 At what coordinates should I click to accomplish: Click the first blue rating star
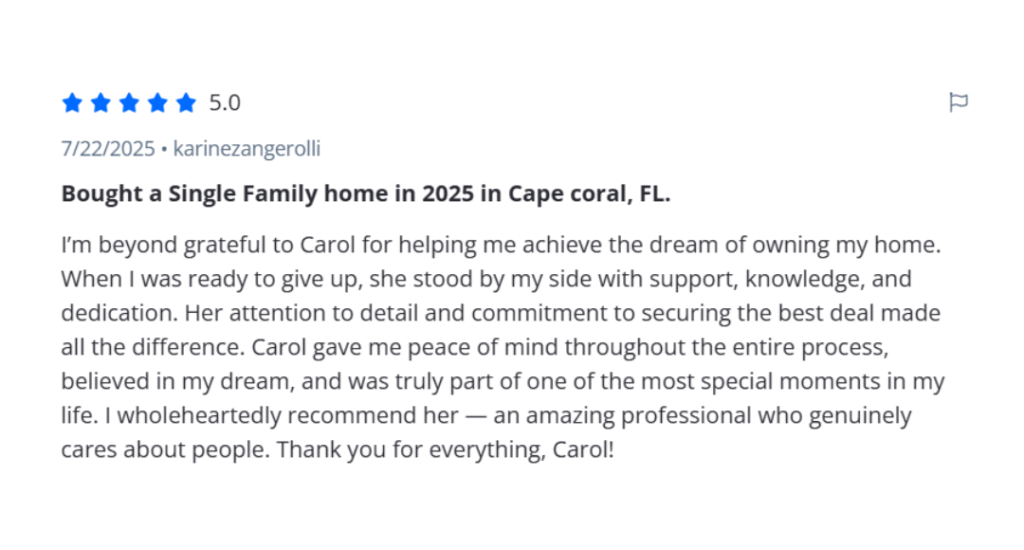click(x=72, y=102)
